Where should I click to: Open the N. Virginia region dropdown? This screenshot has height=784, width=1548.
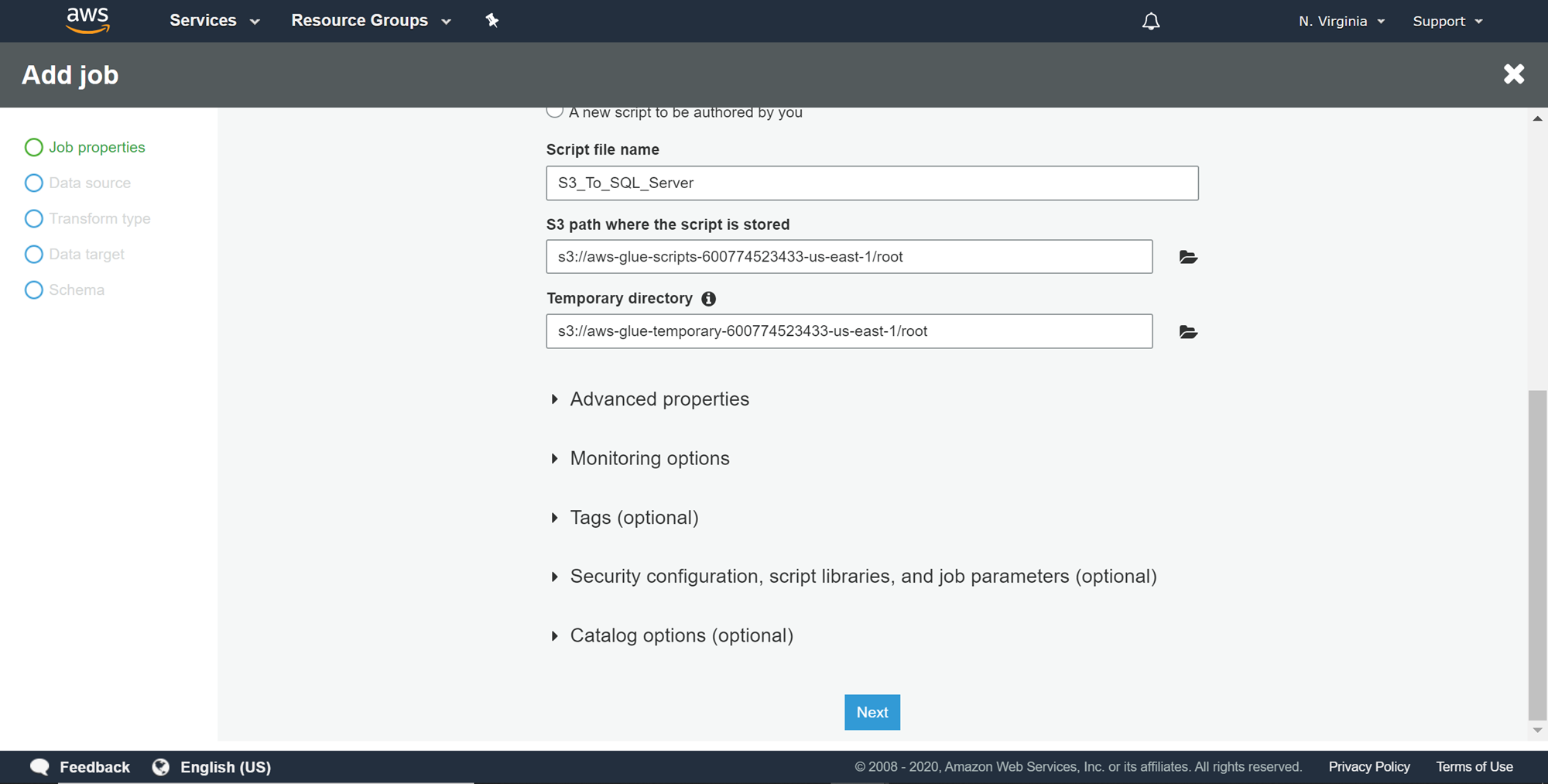(1341, 21)
